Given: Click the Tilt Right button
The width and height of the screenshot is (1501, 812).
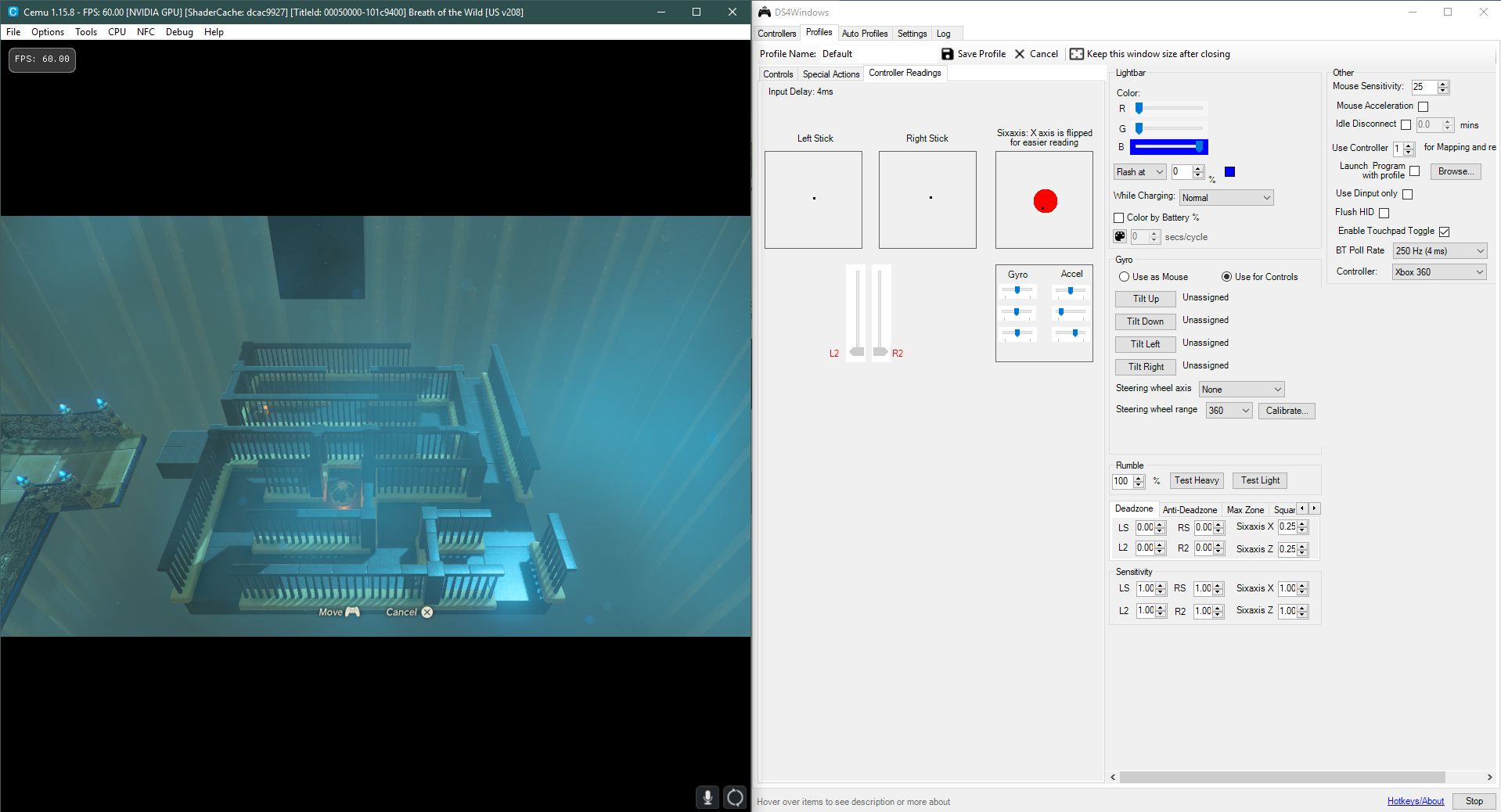Looking at the screenshot, I should pyautogui.click(x=1146, y=367).
